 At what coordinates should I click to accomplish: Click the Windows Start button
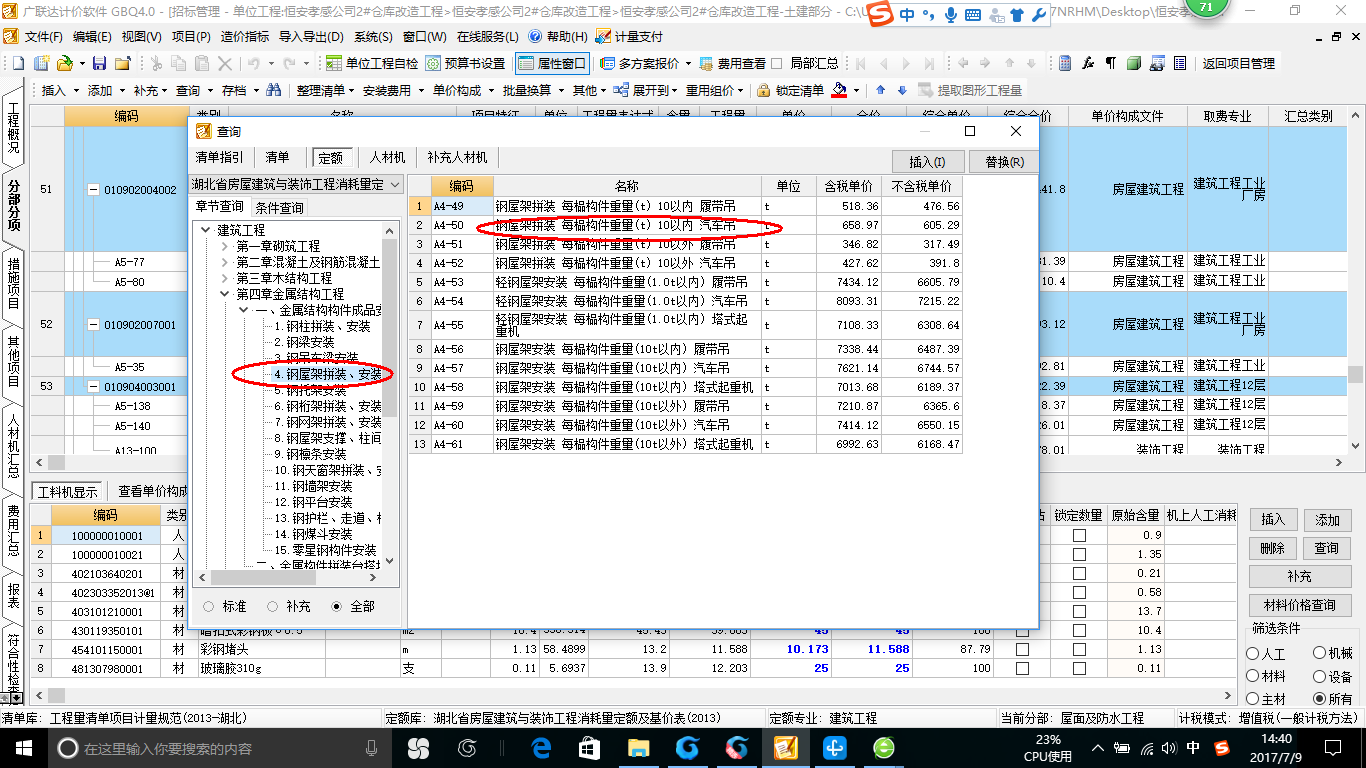pos(22,747)
